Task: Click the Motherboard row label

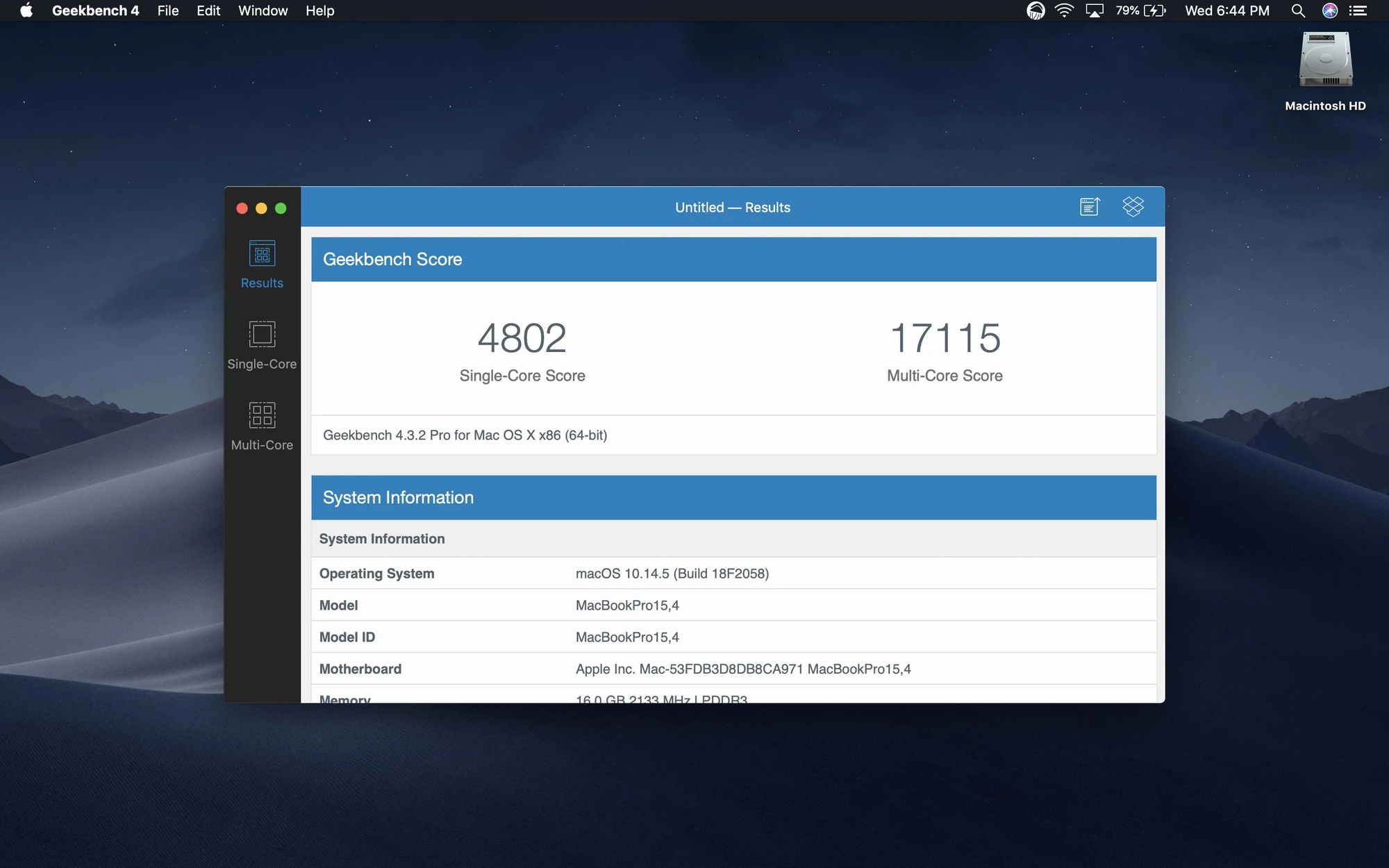Action: [x=360, y=669]
